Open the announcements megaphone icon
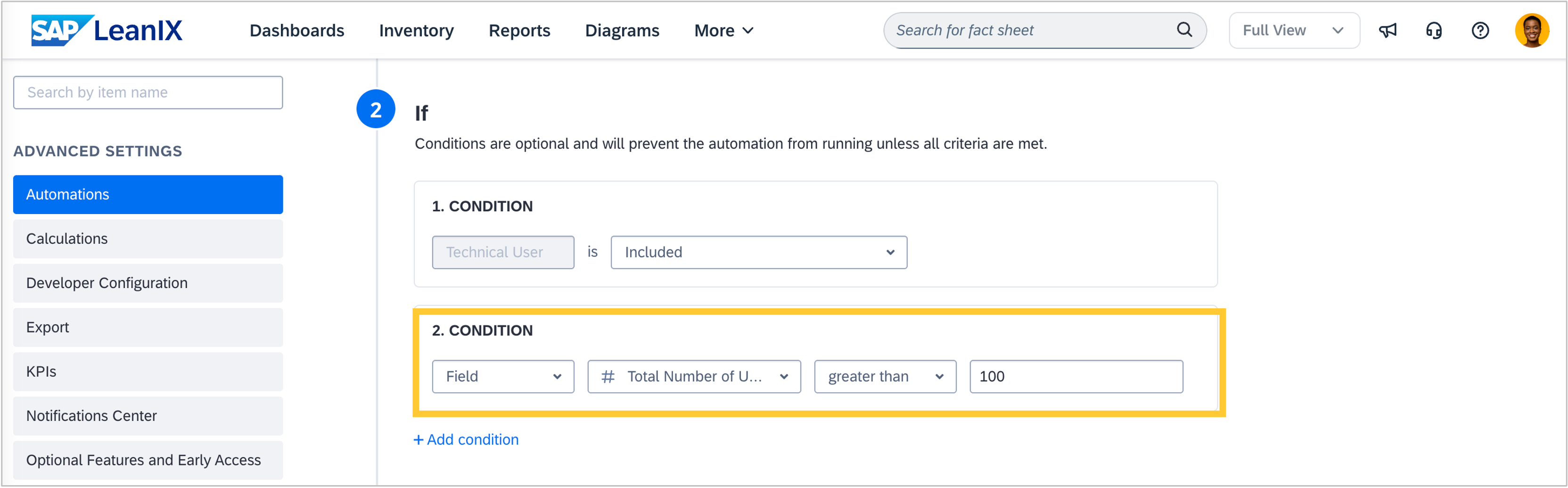The image size is (1568, 488). coord(1387,31)
